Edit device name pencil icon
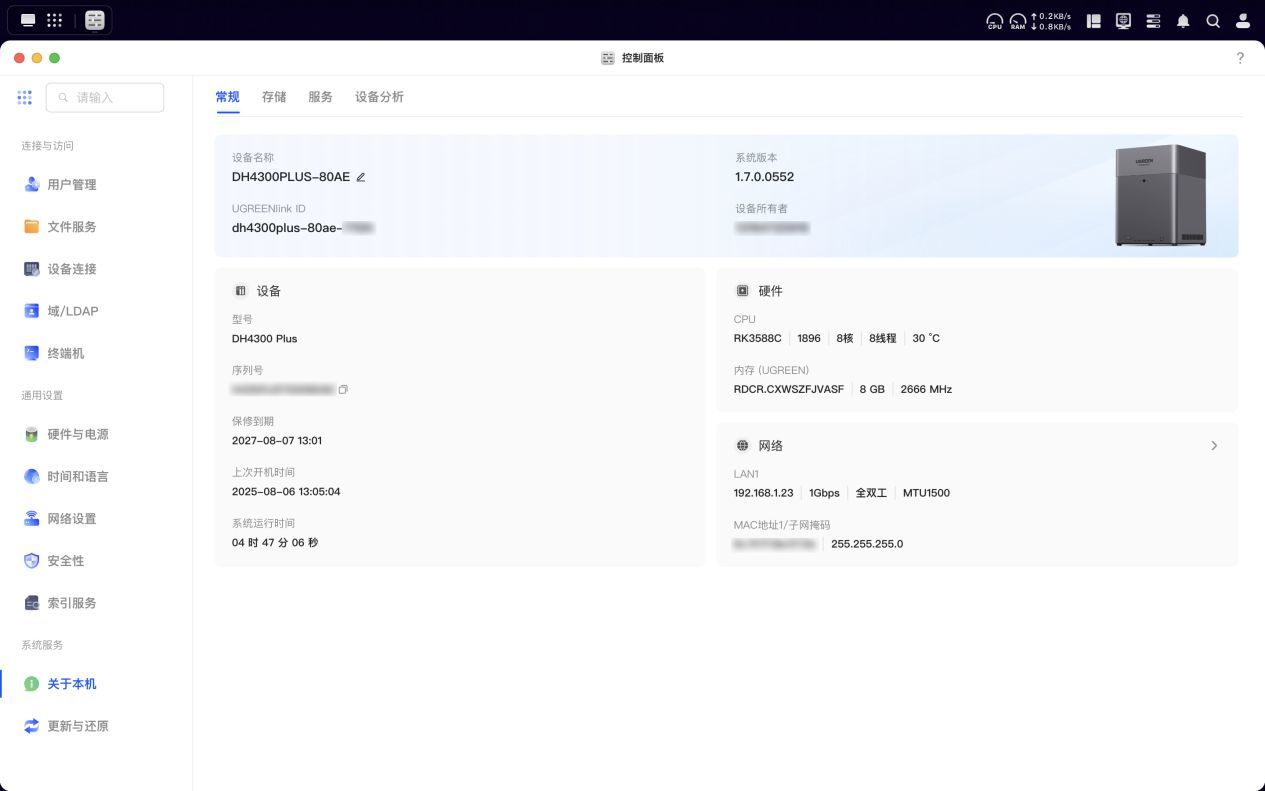Viewport: 1265px width, 791px height. click(361, 177)
